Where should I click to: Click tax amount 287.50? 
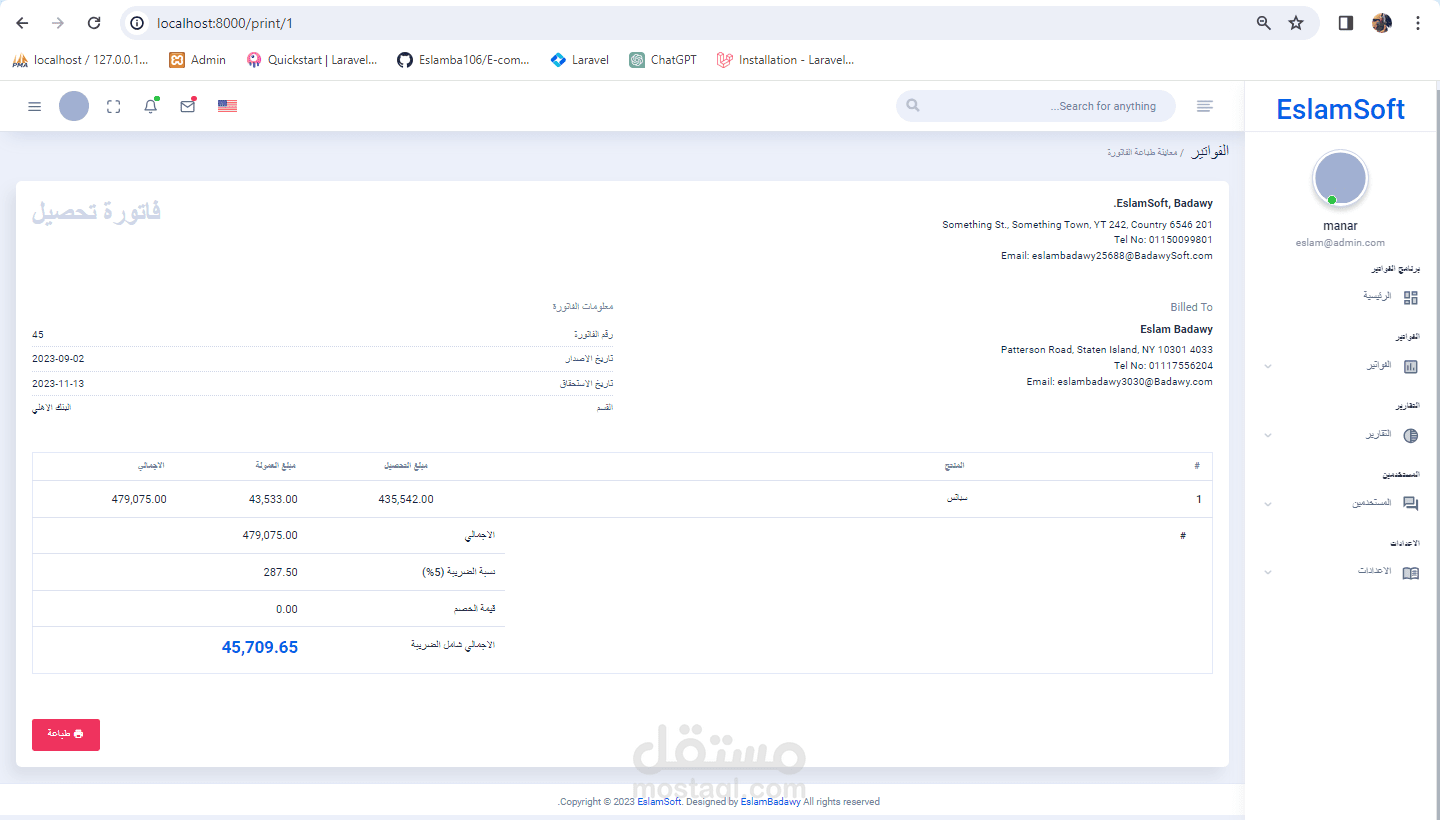click(x=281, y=572)
